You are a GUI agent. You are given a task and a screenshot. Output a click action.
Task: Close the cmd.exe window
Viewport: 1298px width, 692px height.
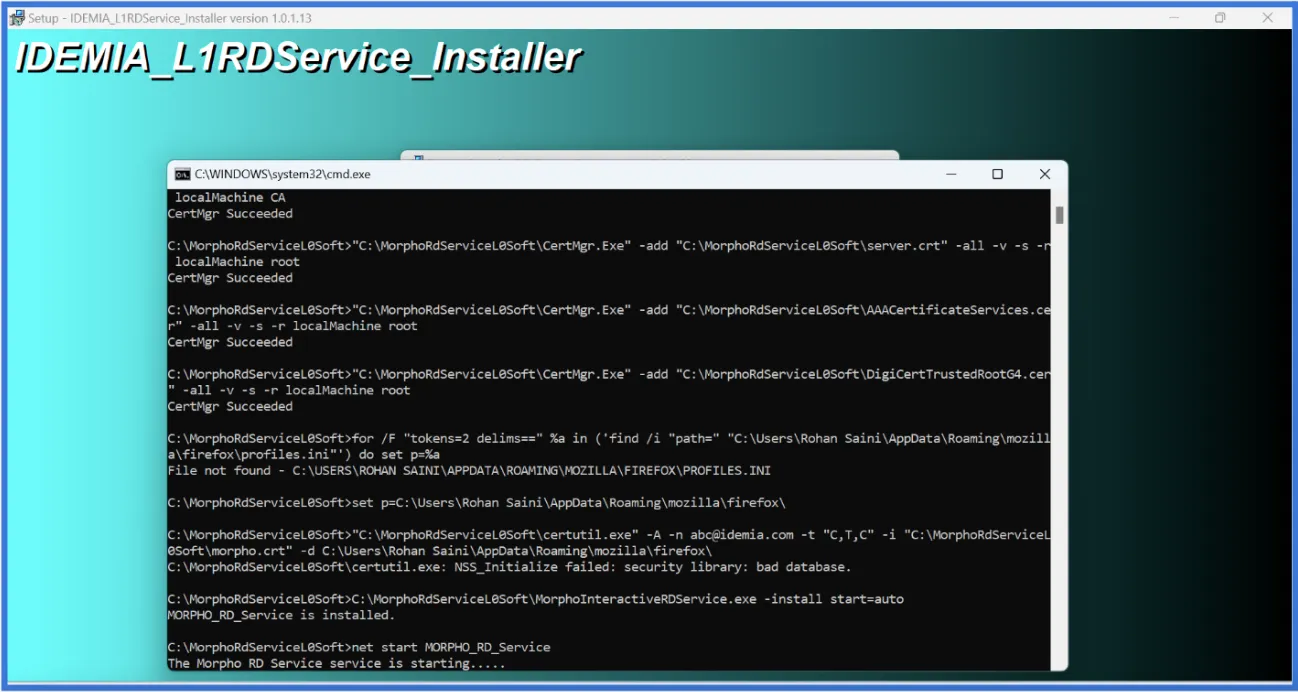click(1044, 174)
